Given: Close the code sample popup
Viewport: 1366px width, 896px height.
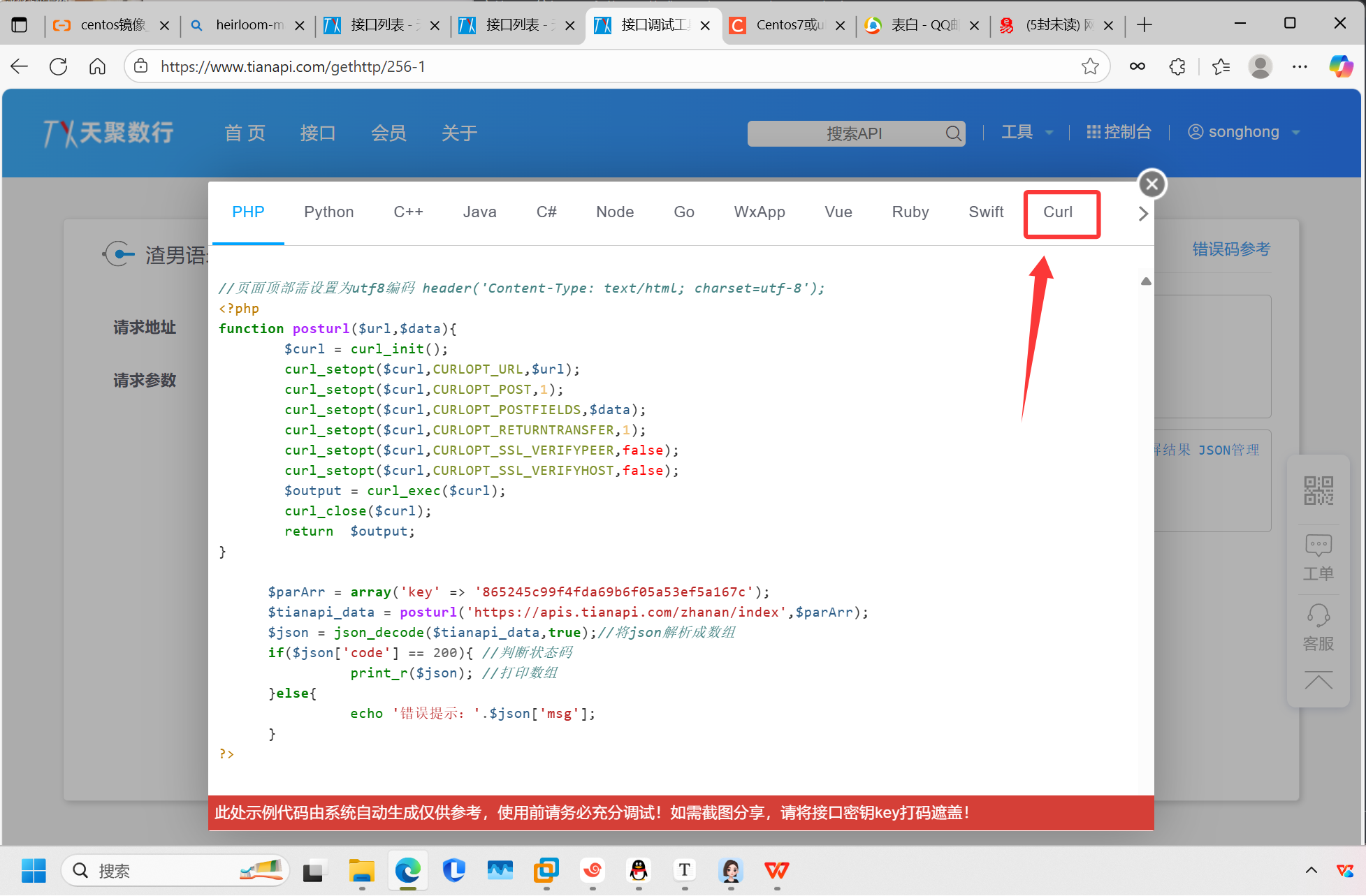Looking at the screenshot, I should click(x=1152, y=184).
